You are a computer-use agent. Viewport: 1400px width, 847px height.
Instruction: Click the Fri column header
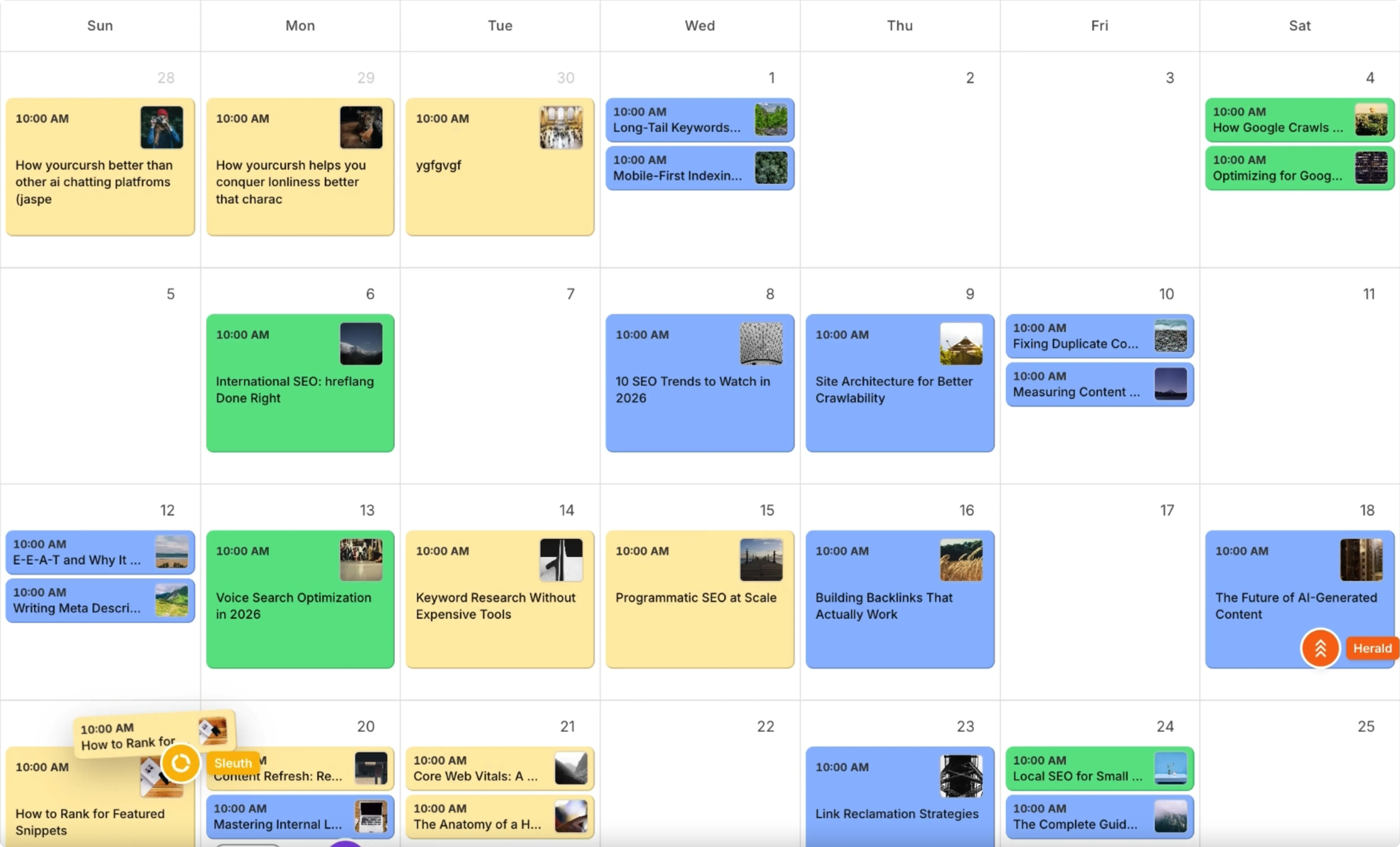coord(1099,26)
